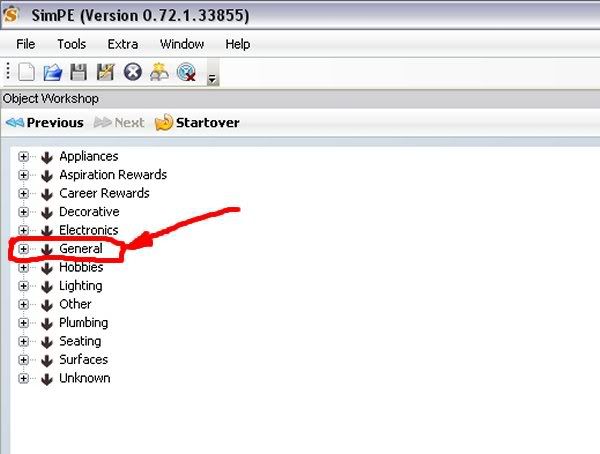Screen dimensions: 600x454
Task: Click the arrow icon beside Hobbies
Action: coord(47,268)
